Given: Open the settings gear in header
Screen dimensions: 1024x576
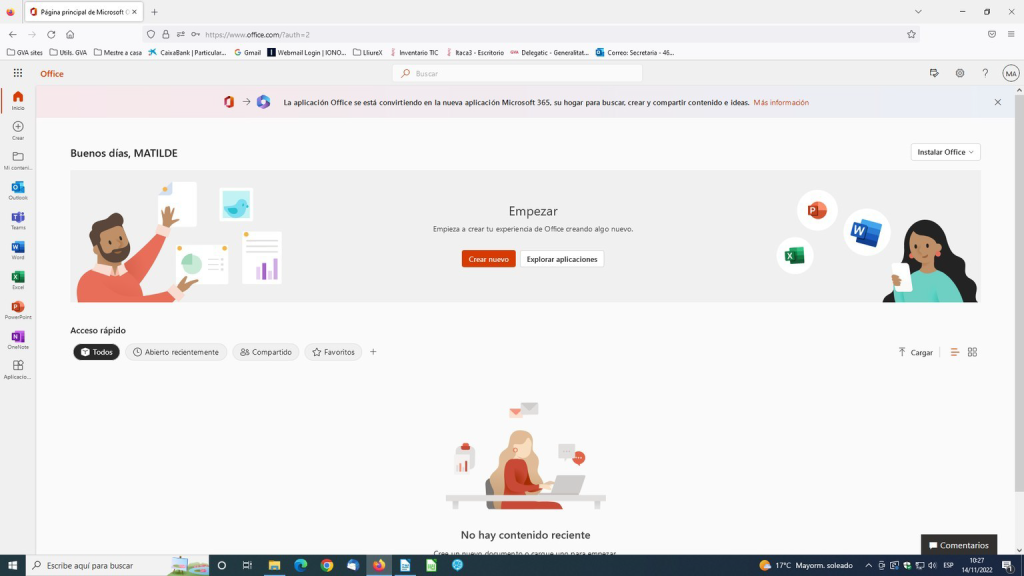Looking at the screenshot, I should [959, 73].
